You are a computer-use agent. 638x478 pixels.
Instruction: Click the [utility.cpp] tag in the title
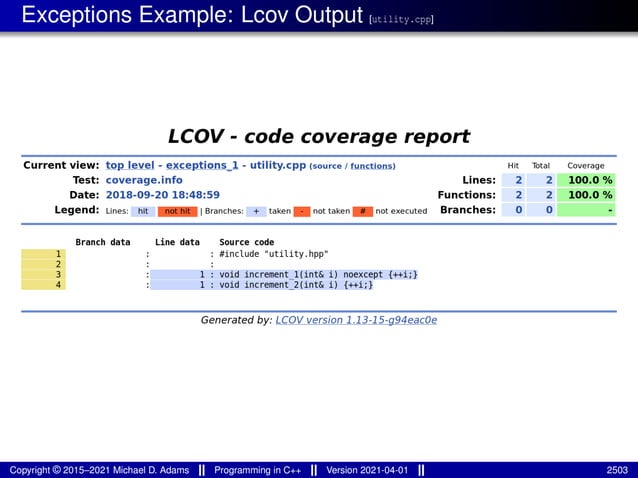401,19
